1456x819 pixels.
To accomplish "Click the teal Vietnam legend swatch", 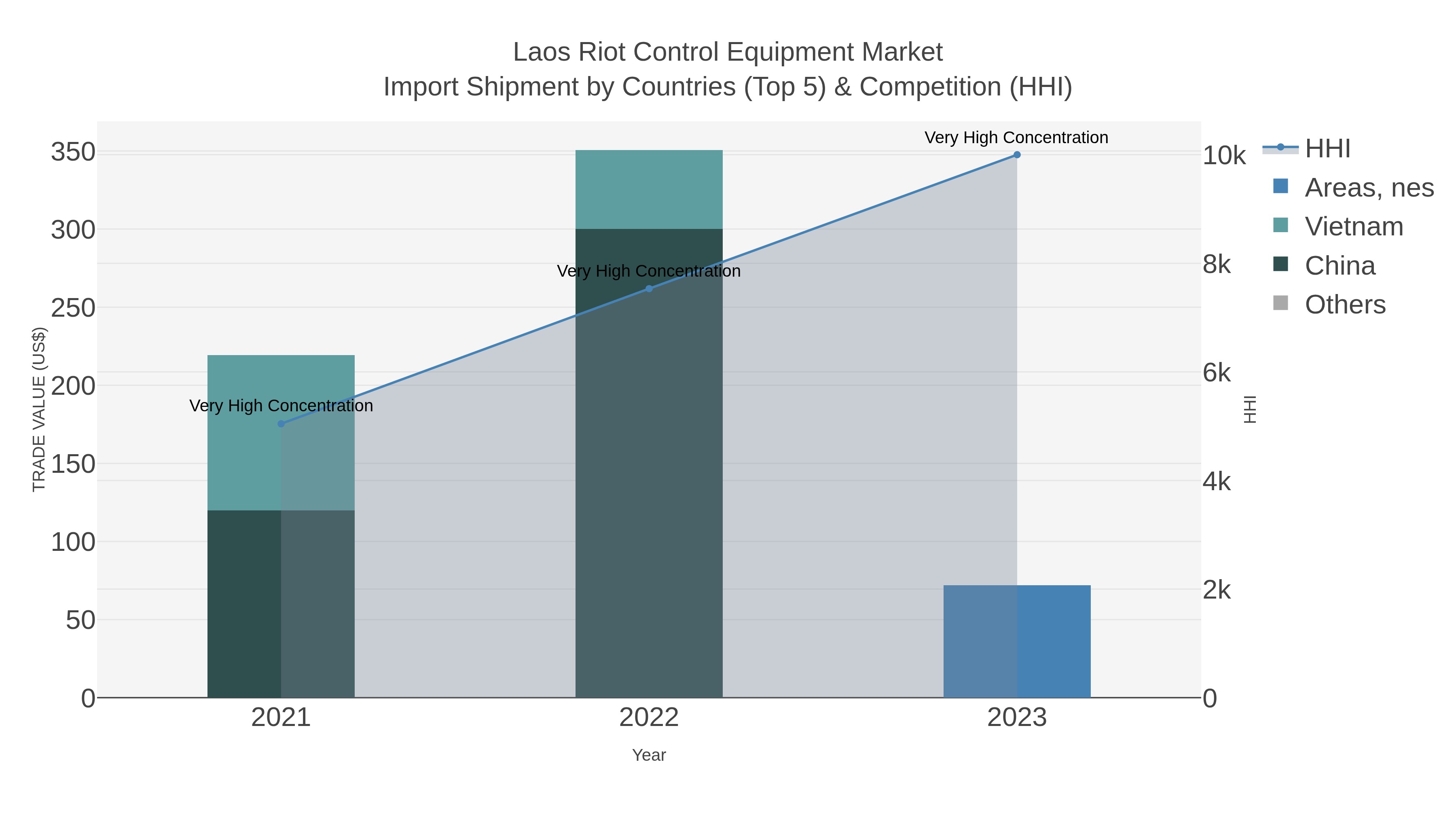I will click(x=1280, y=225).
